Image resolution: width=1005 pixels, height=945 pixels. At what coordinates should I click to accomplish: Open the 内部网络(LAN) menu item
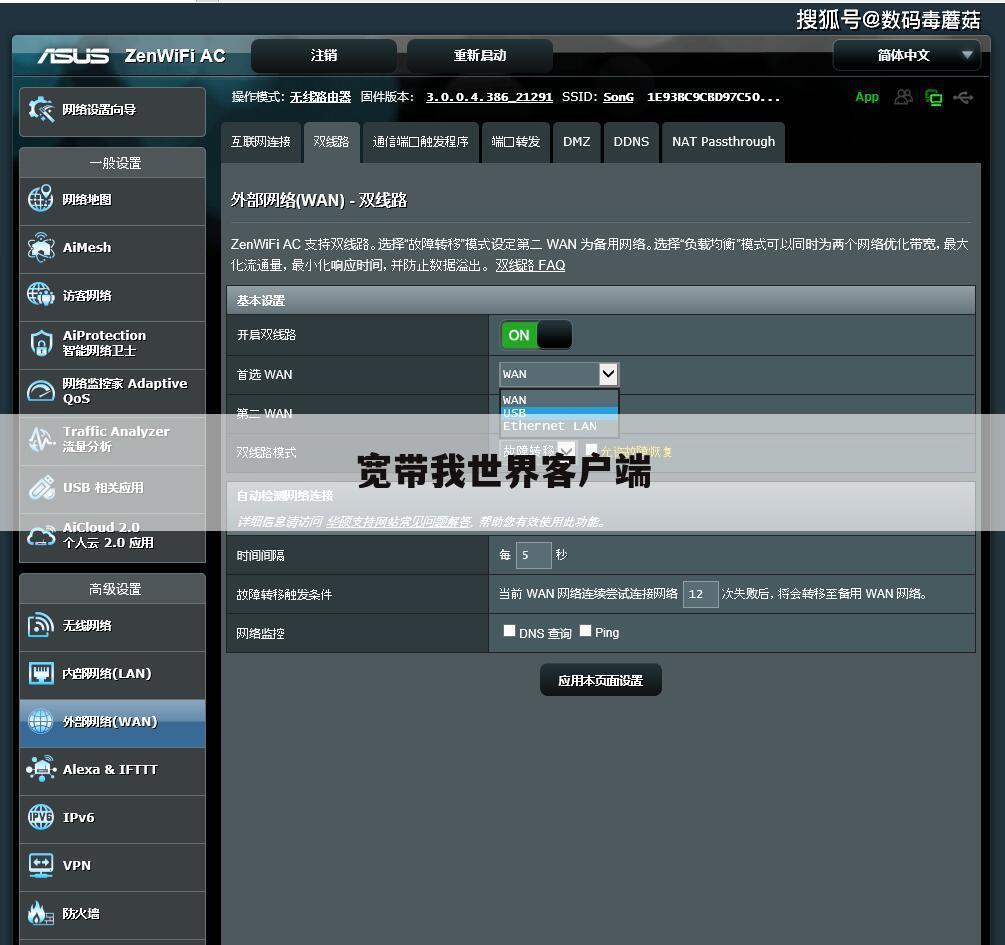(112, 674)
